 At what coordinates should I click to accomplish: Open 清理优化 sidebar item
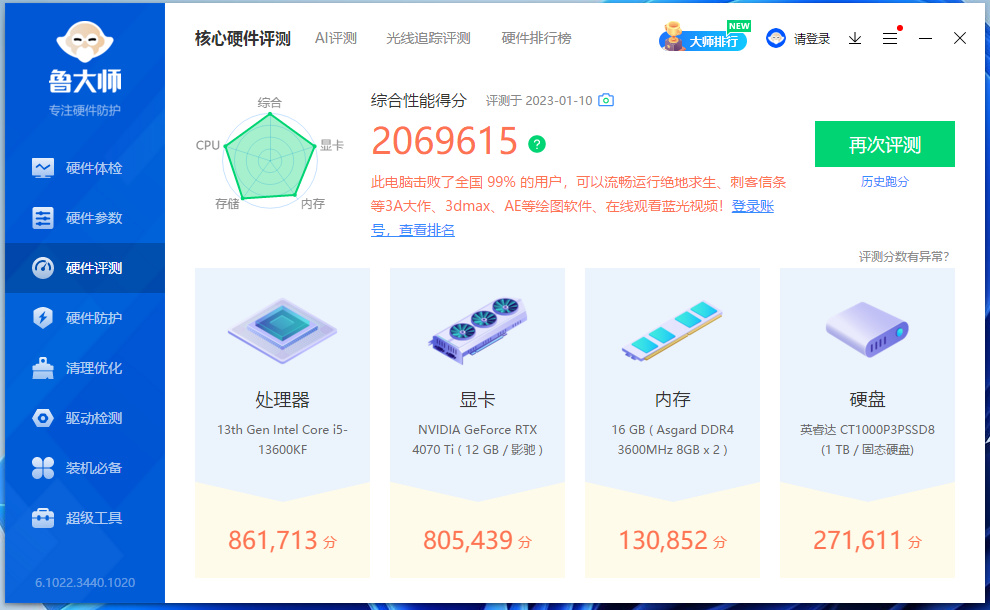coord(85,368)
